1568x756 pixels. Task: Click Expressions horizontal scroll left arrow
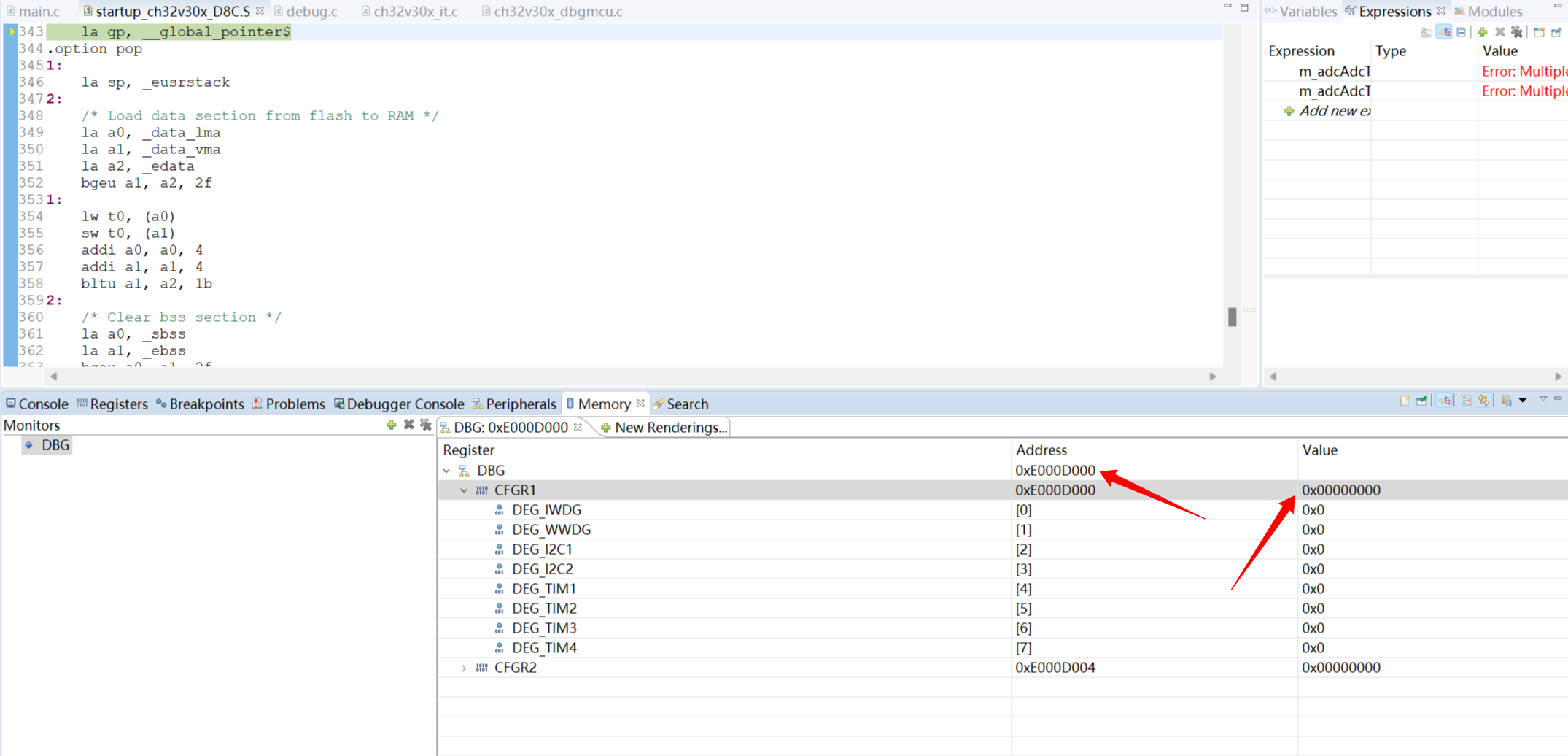[x=1273, y=377]
